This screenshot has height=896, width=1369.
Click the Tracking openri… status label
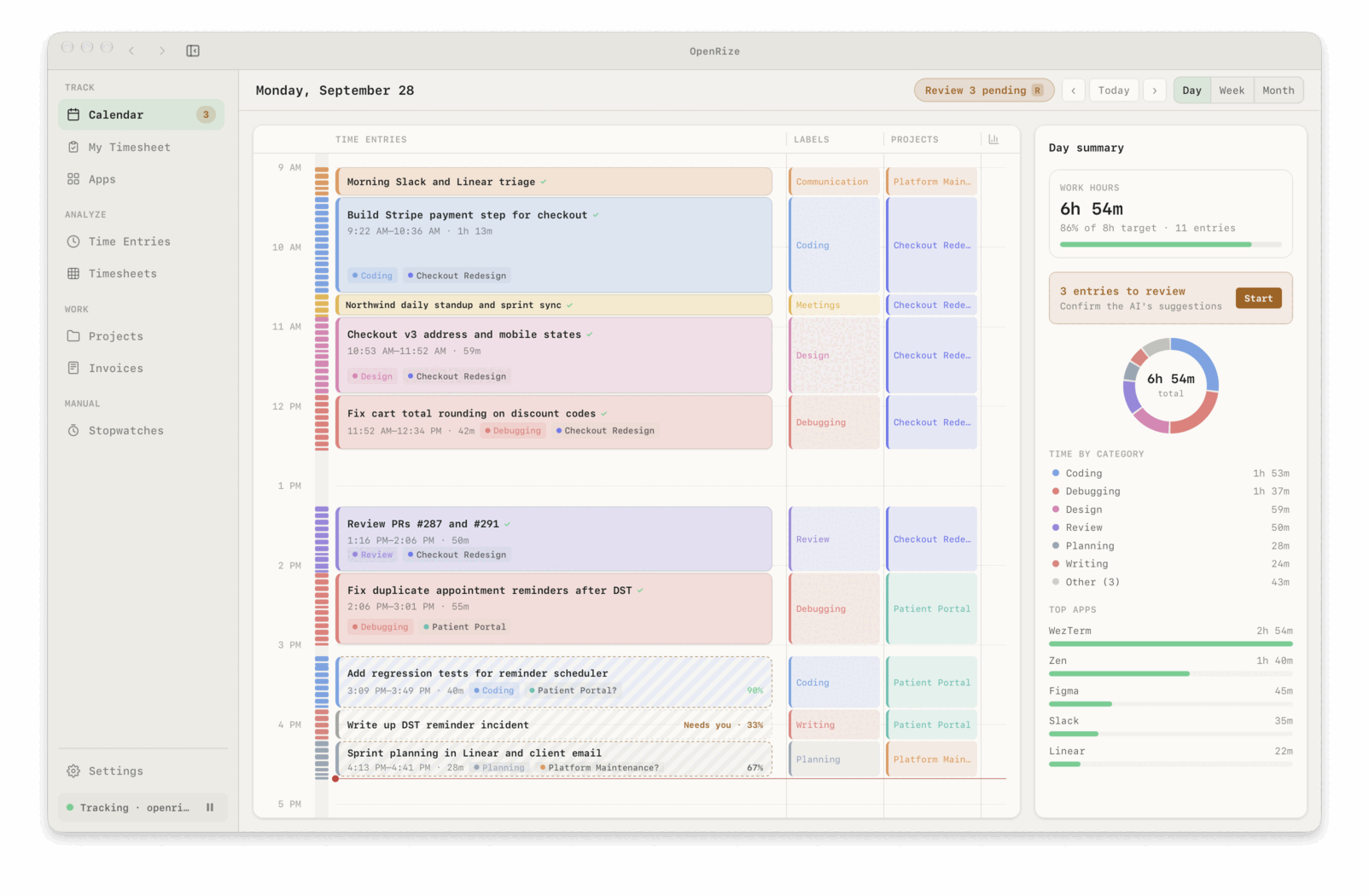[x=134, y=808]
